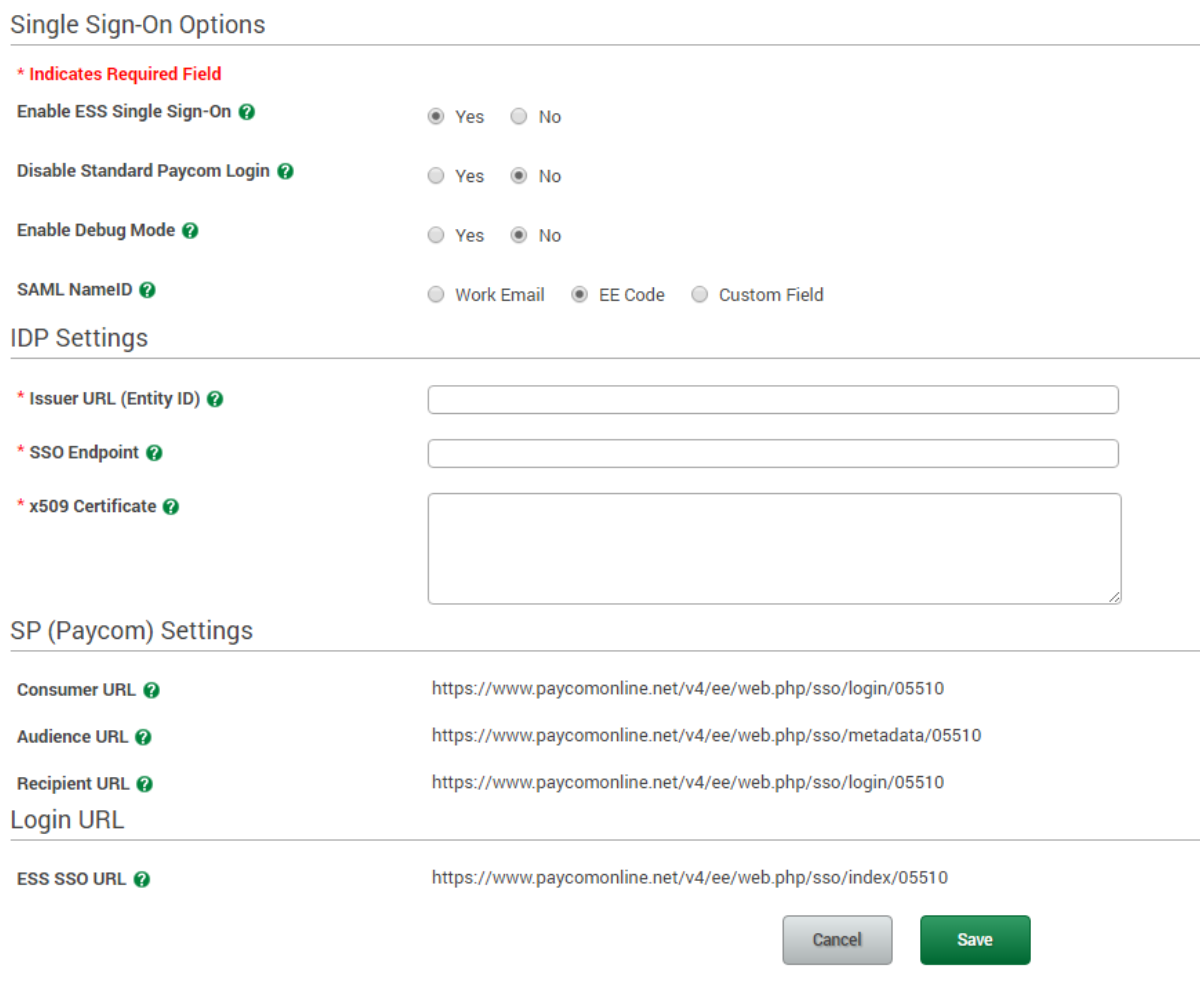The image size is (1200, 988).
Task: Open help for Disable Standard Paycom Login
Action: coord(285,171)
